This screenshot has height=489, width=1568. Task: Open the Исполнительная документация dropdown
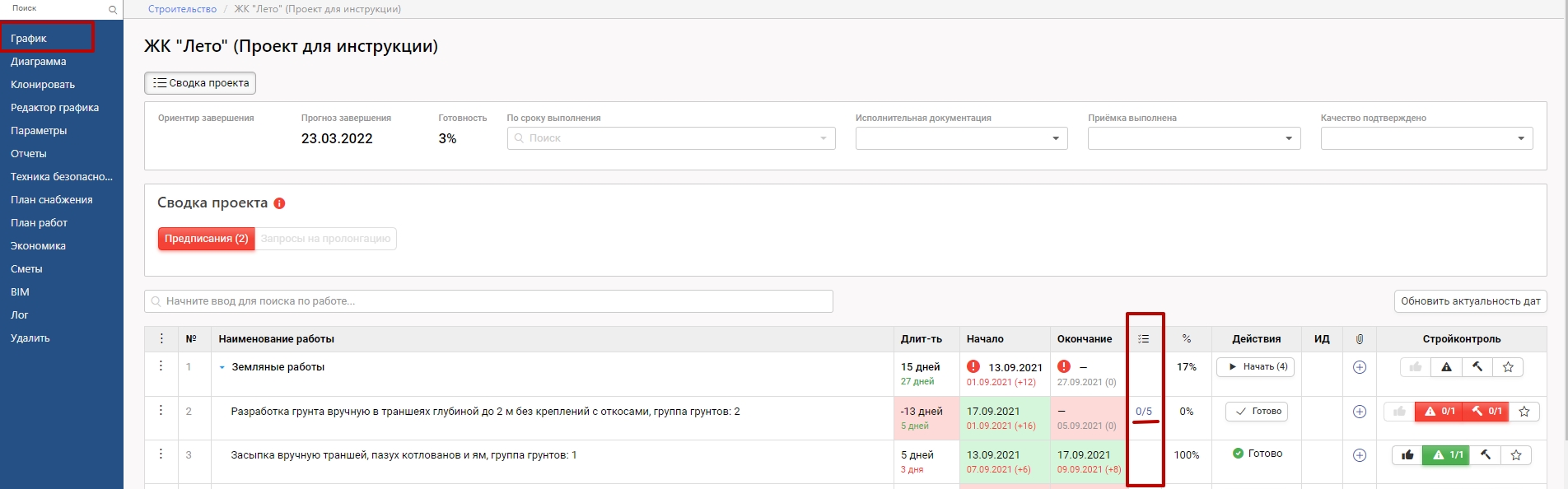point(961,138)
